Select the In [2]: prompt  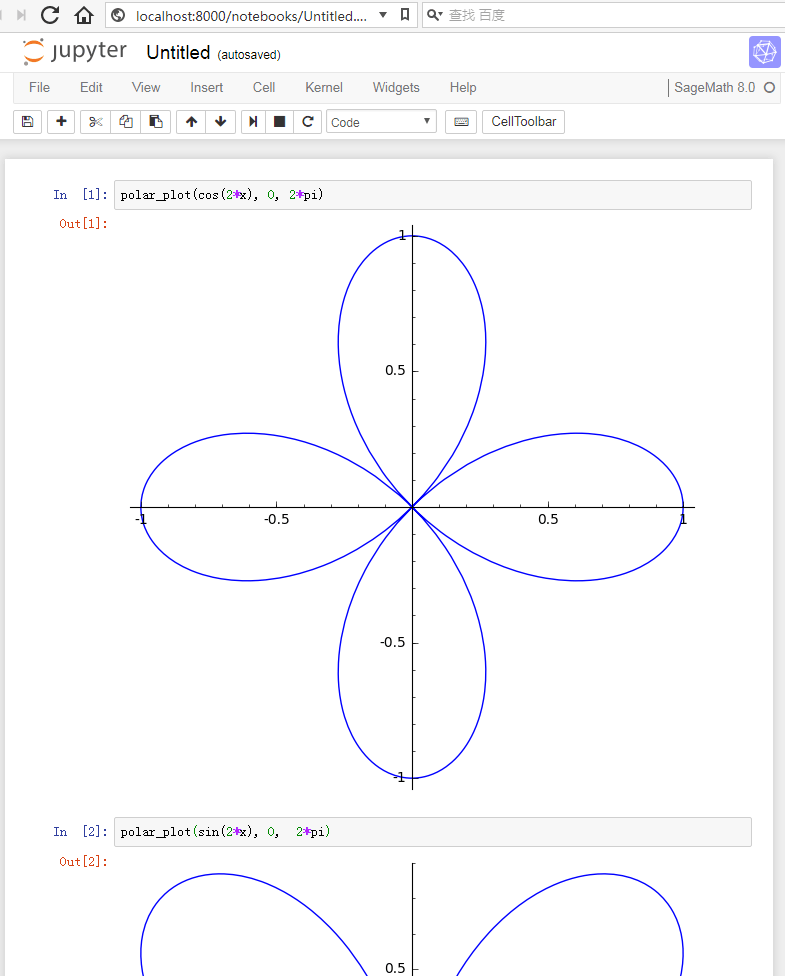tap(80, 832)
